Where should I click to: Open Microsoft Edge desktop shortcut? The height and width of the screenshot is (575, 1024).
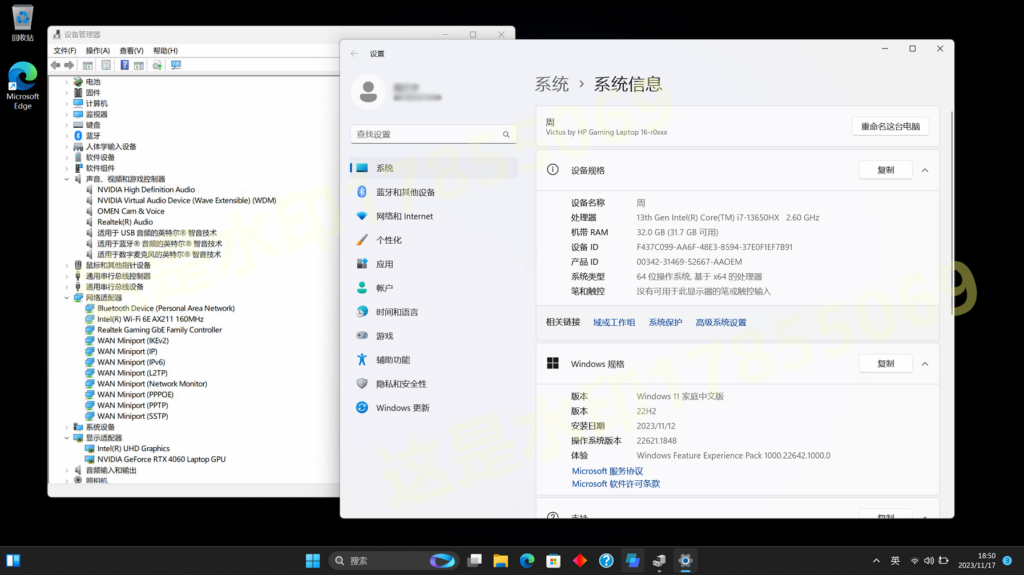(22, 86)
